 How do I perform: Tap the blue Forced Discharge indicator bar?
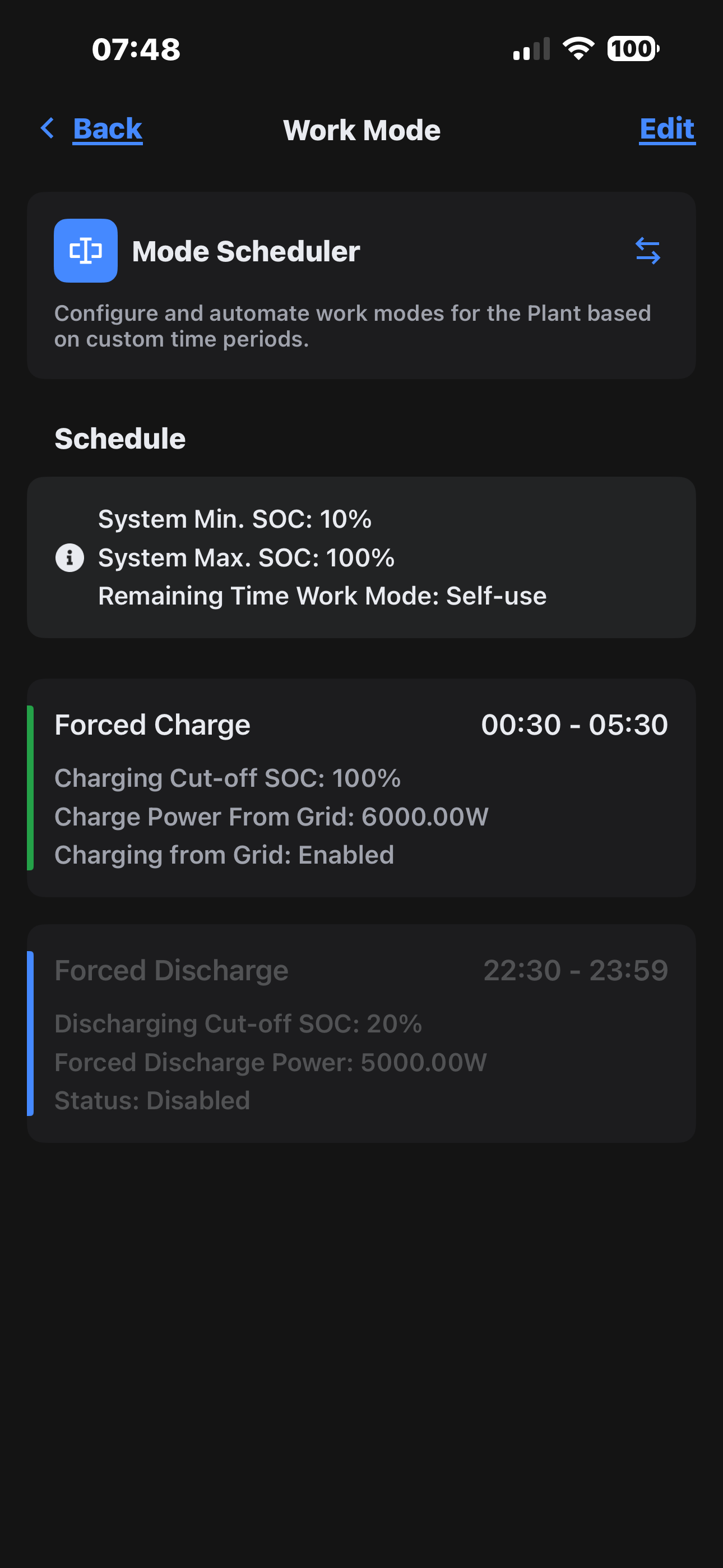coord(30,1034)
